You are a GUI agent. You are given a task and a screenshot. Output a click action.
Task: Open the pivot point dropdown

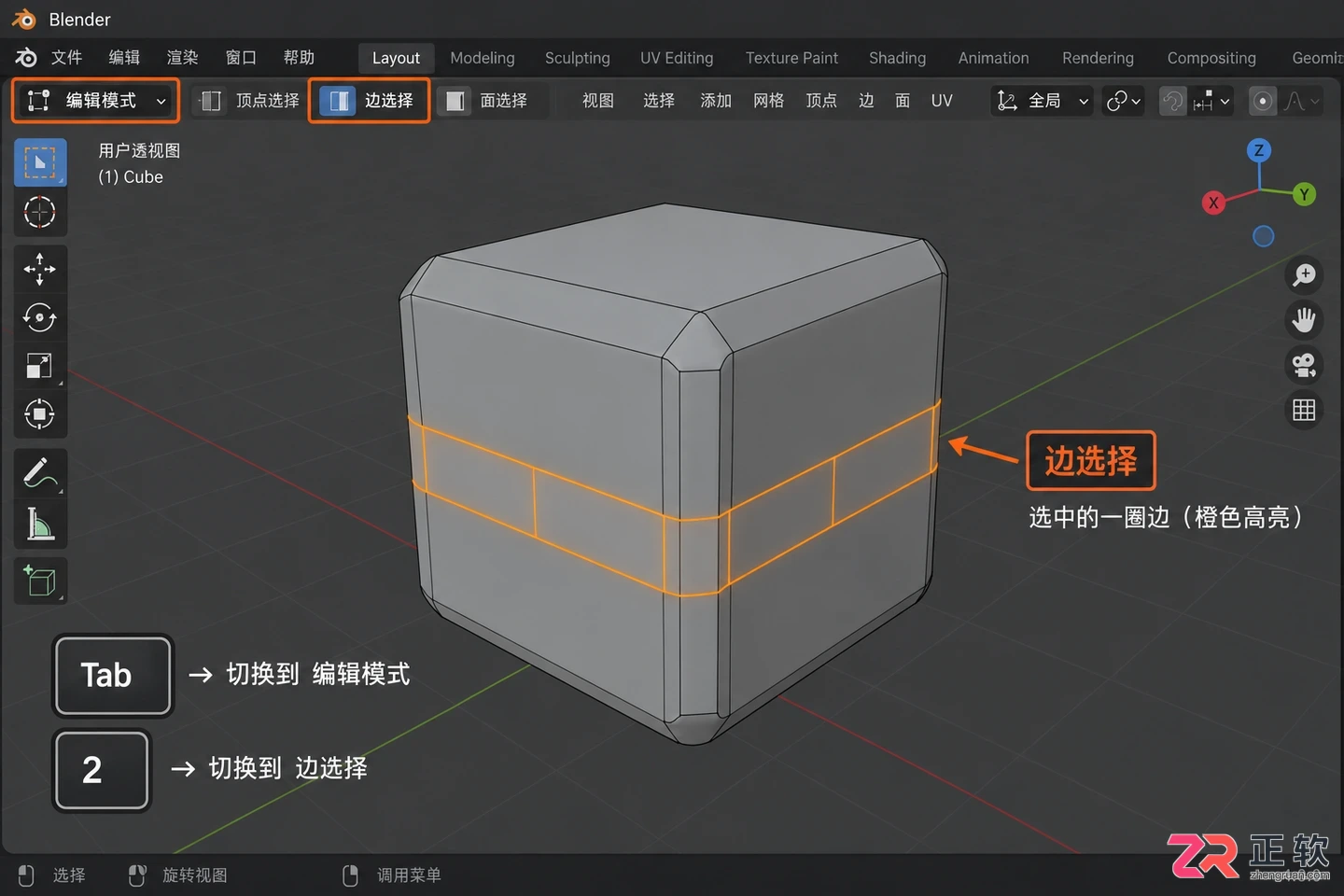[1124, 101]
